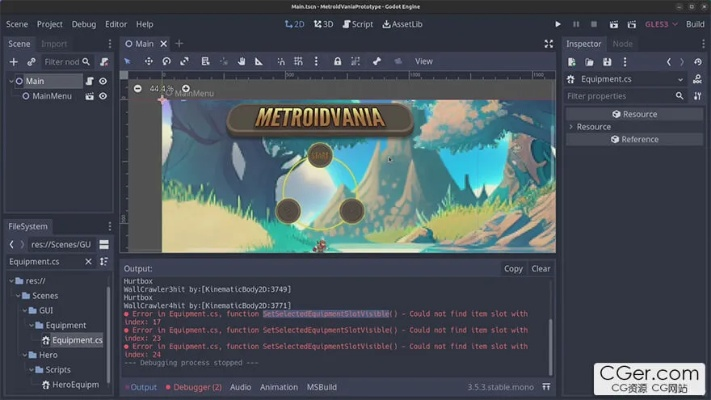
Task: Click the Clear button in Output panel
Action: pos(540,269)
